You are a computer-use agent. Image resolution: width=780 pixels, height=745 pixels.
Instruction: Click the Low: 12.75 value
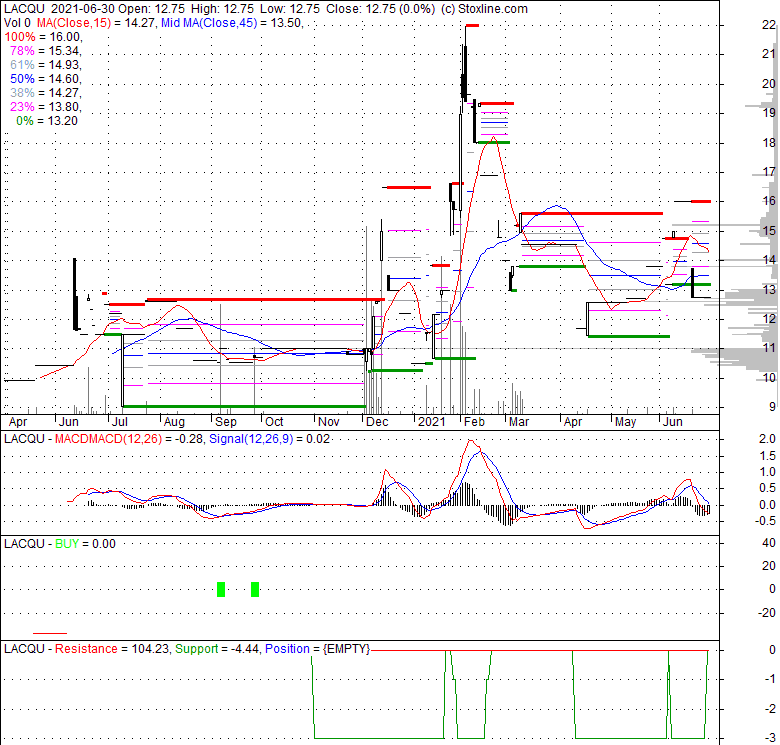[x=290, y=9]
